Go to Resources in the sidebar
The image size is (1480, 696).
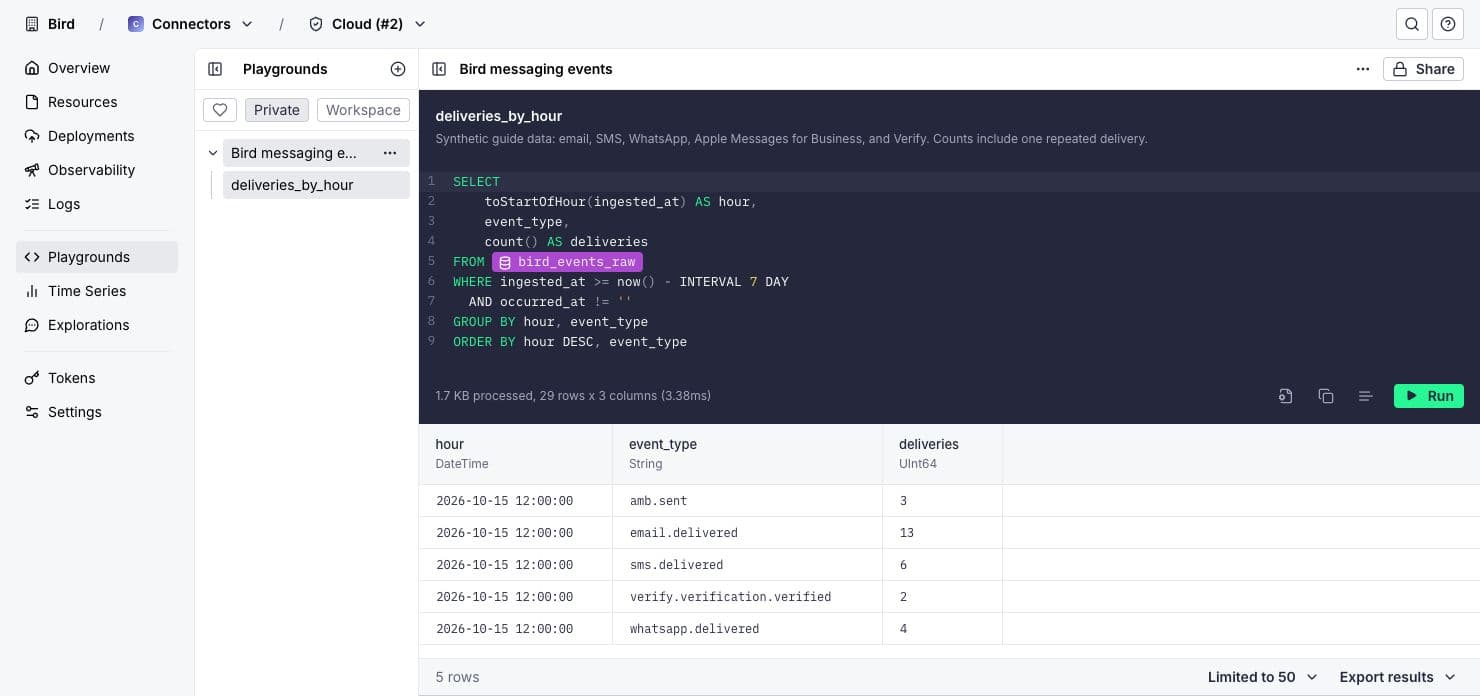(97, 102)
